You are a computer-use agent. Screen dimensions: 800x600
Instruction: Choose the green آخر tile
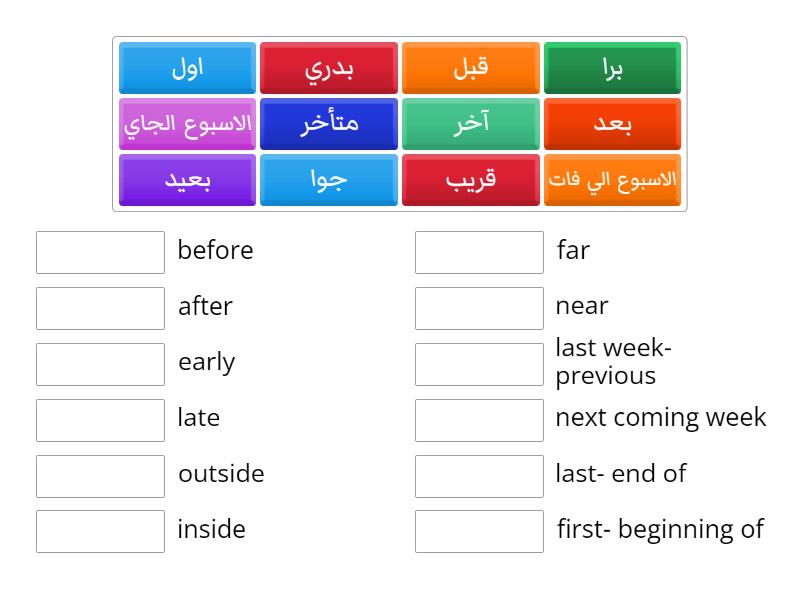470,124
